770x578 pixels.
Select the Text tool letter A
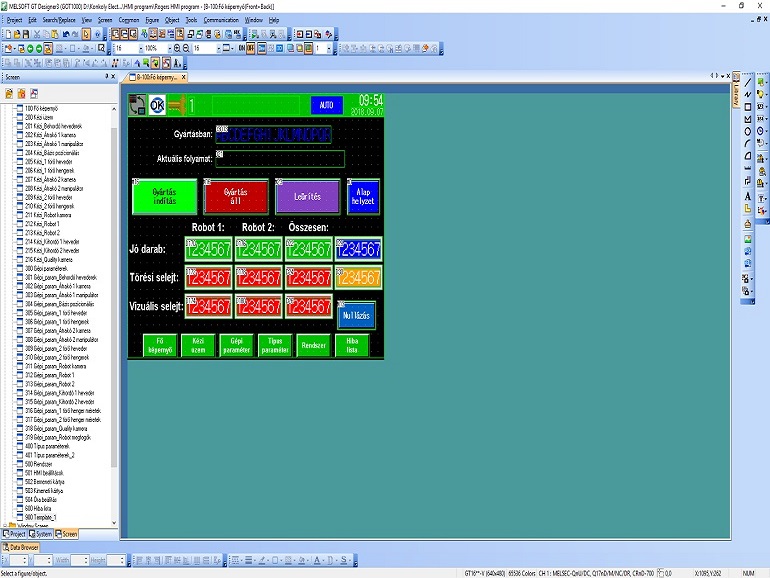[x=747, y=196]
